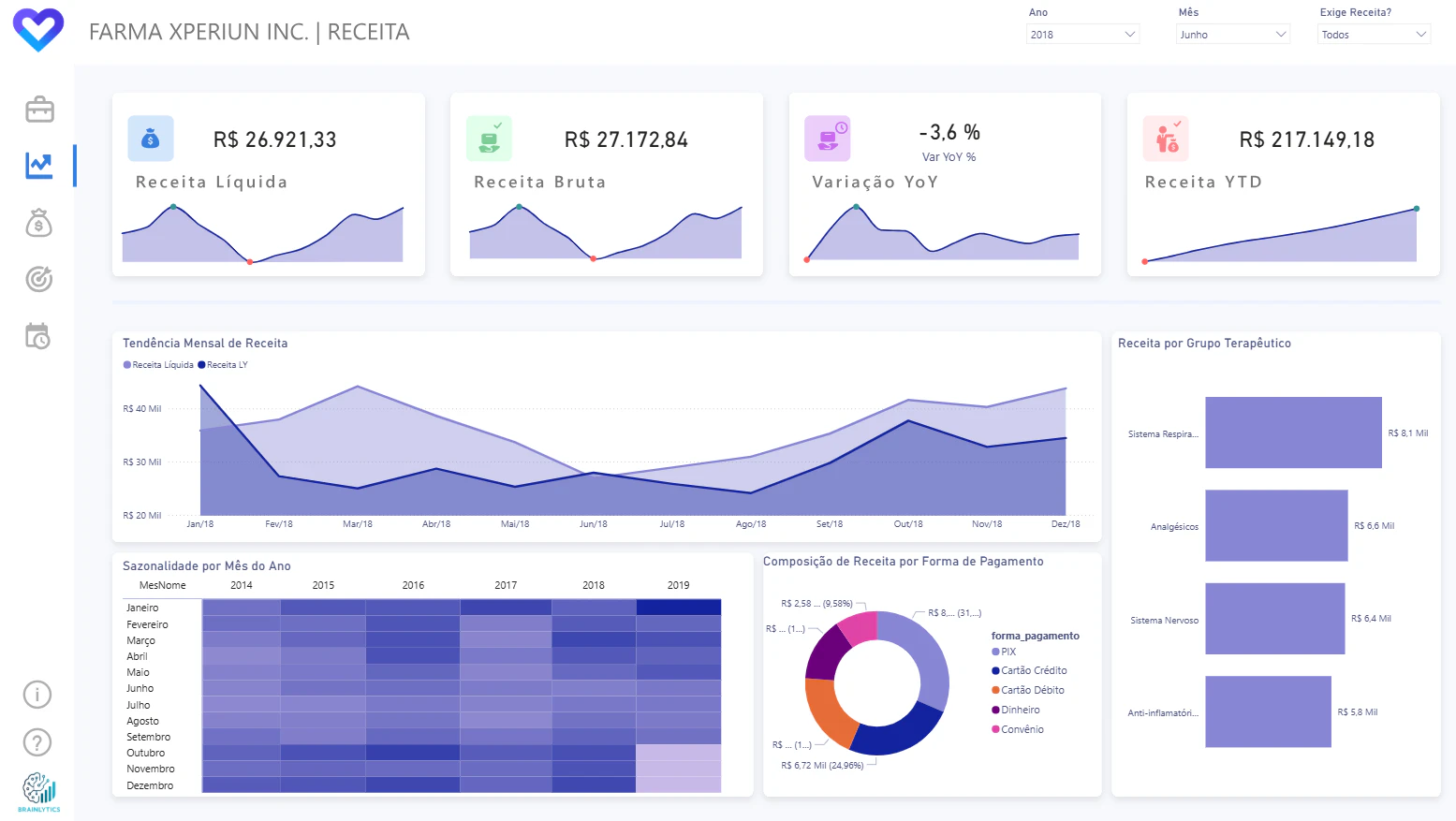Click the heart logo icon

38,30
